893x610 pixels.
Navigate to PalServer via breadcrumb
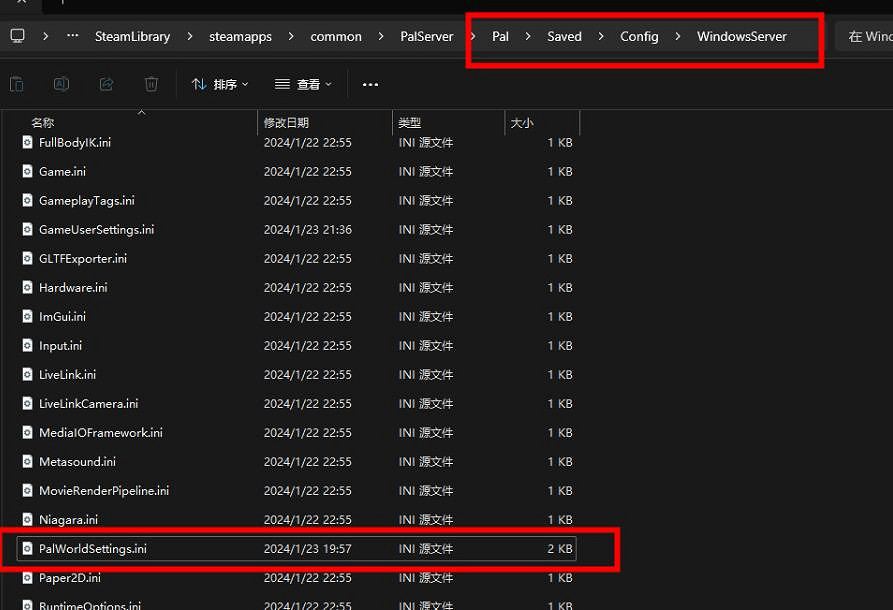click(x=426, y=36)
